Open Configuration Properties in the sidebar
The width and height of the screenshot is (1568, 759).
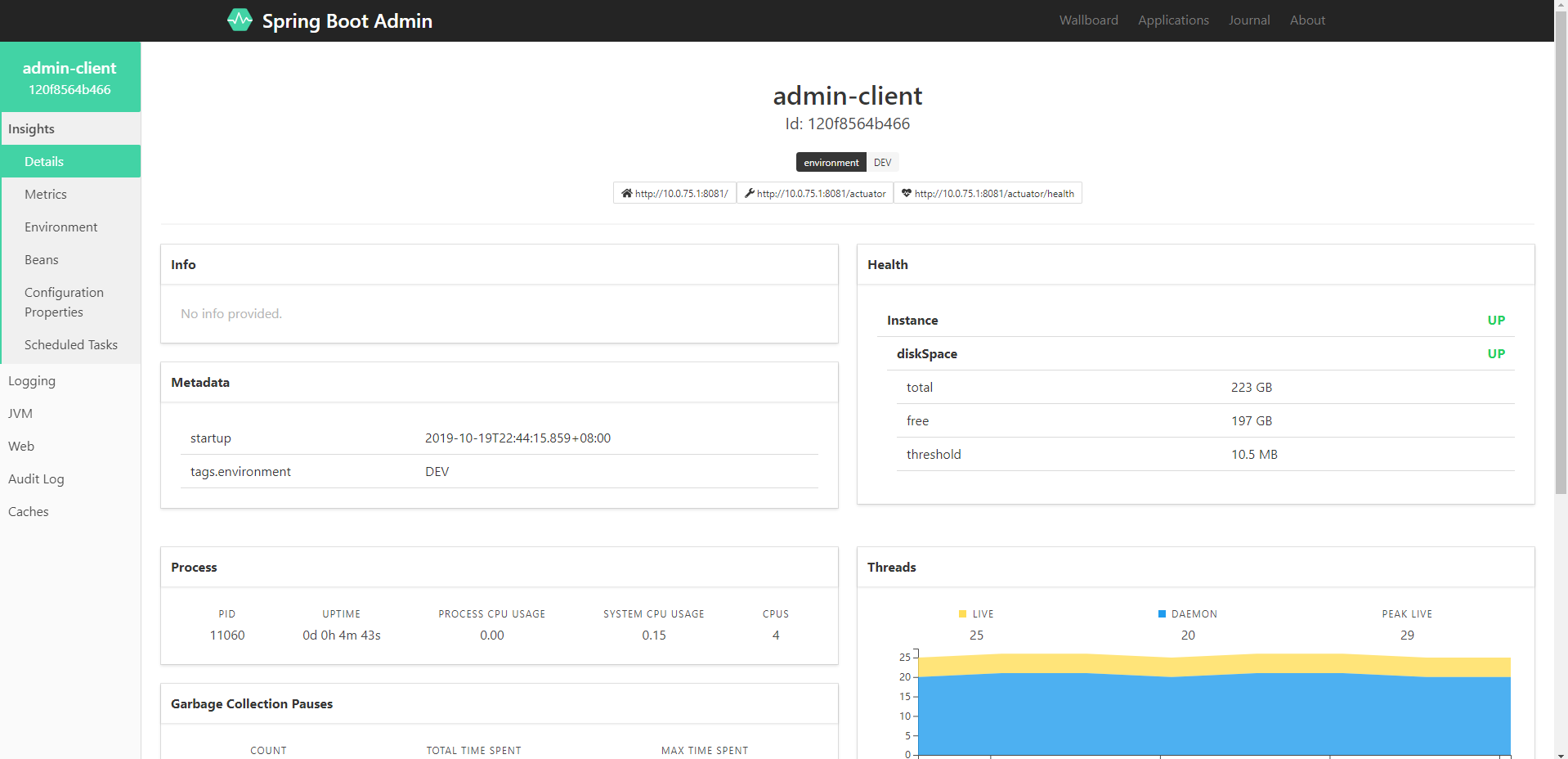tap(70, 302)
